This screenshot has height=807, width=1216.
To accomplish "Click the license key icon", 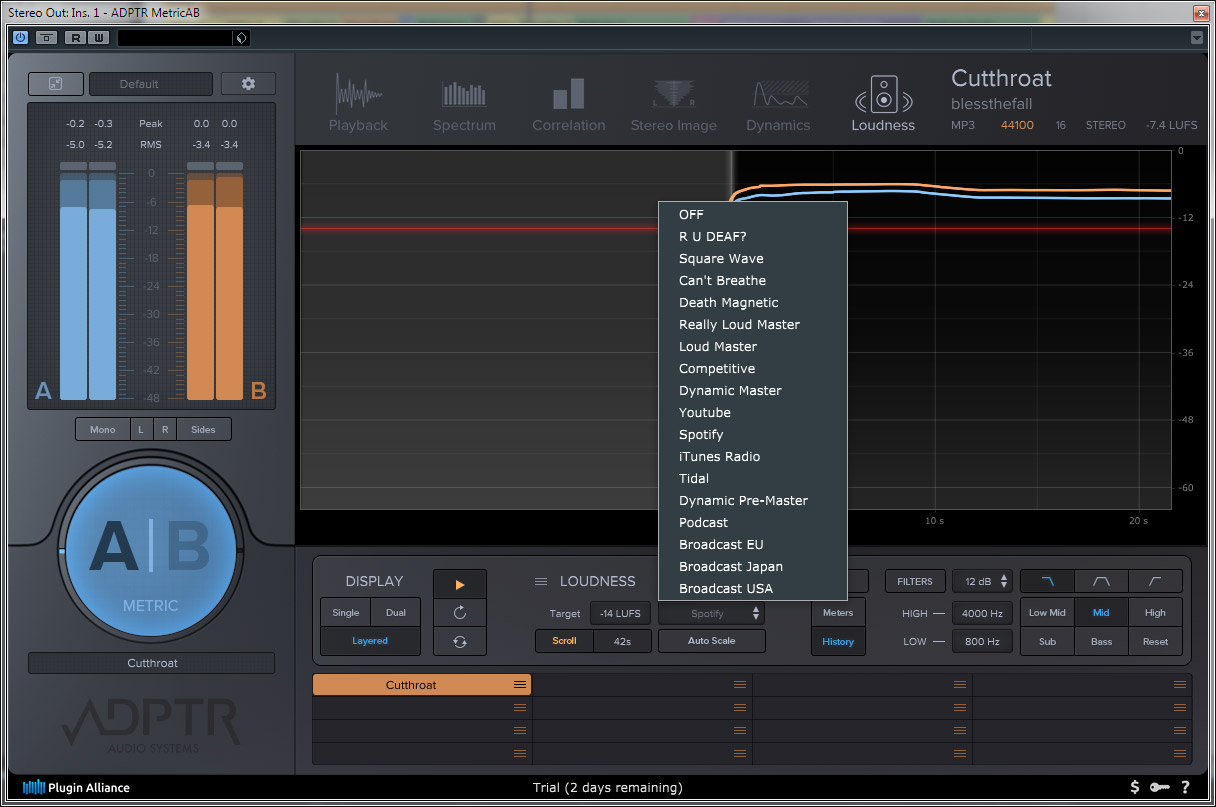I will [1160, 788].
